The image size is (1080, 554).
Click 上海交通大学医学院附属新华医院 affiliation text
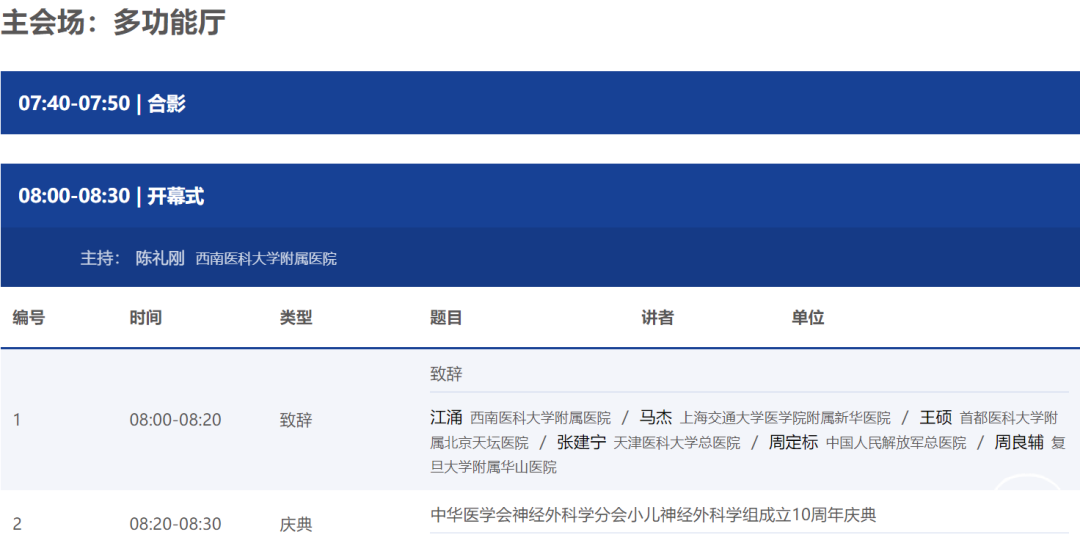785,418
